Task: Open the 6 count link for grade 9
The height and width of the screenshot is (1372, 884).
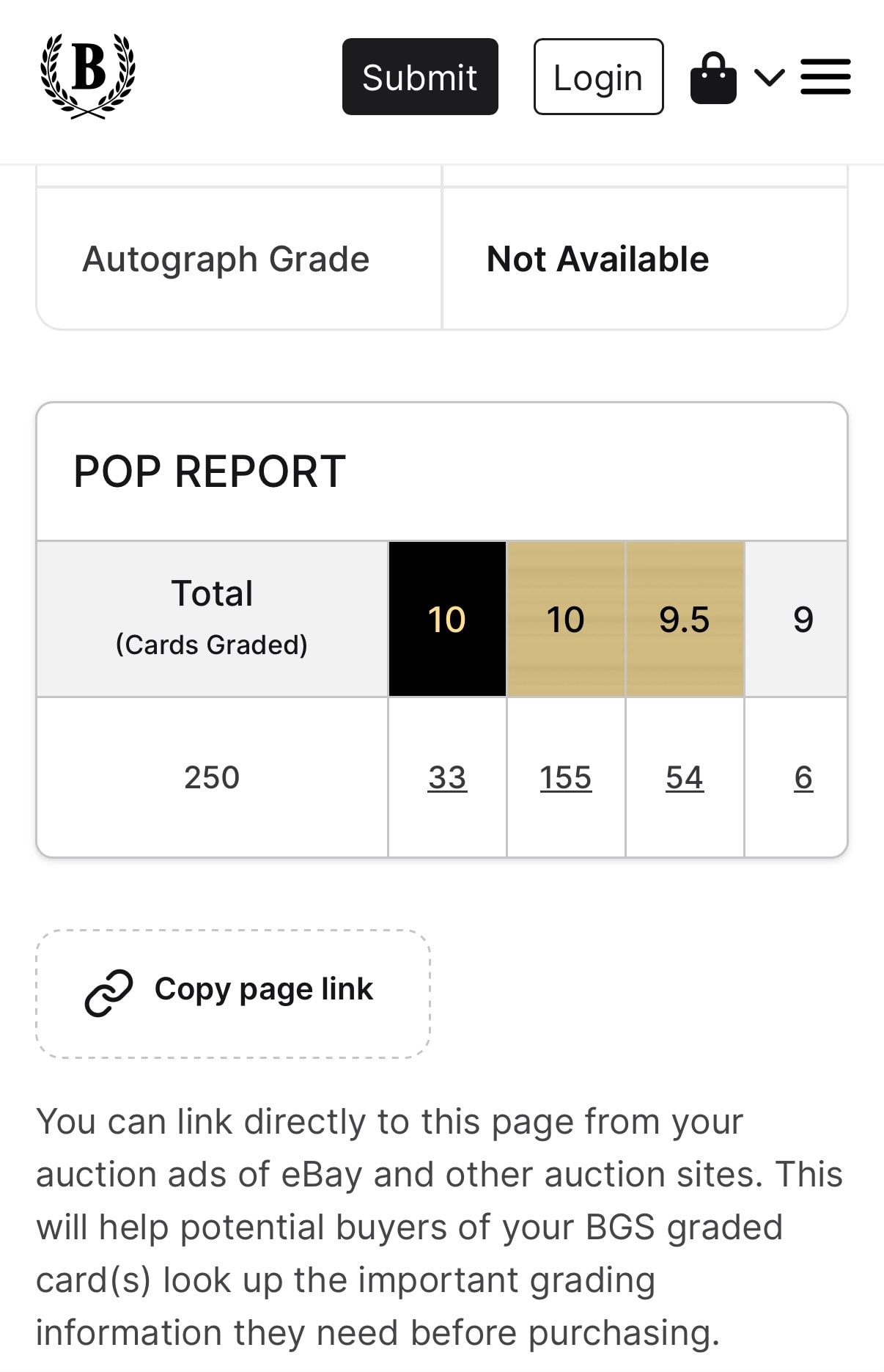Action: click(x=803, y=777)
